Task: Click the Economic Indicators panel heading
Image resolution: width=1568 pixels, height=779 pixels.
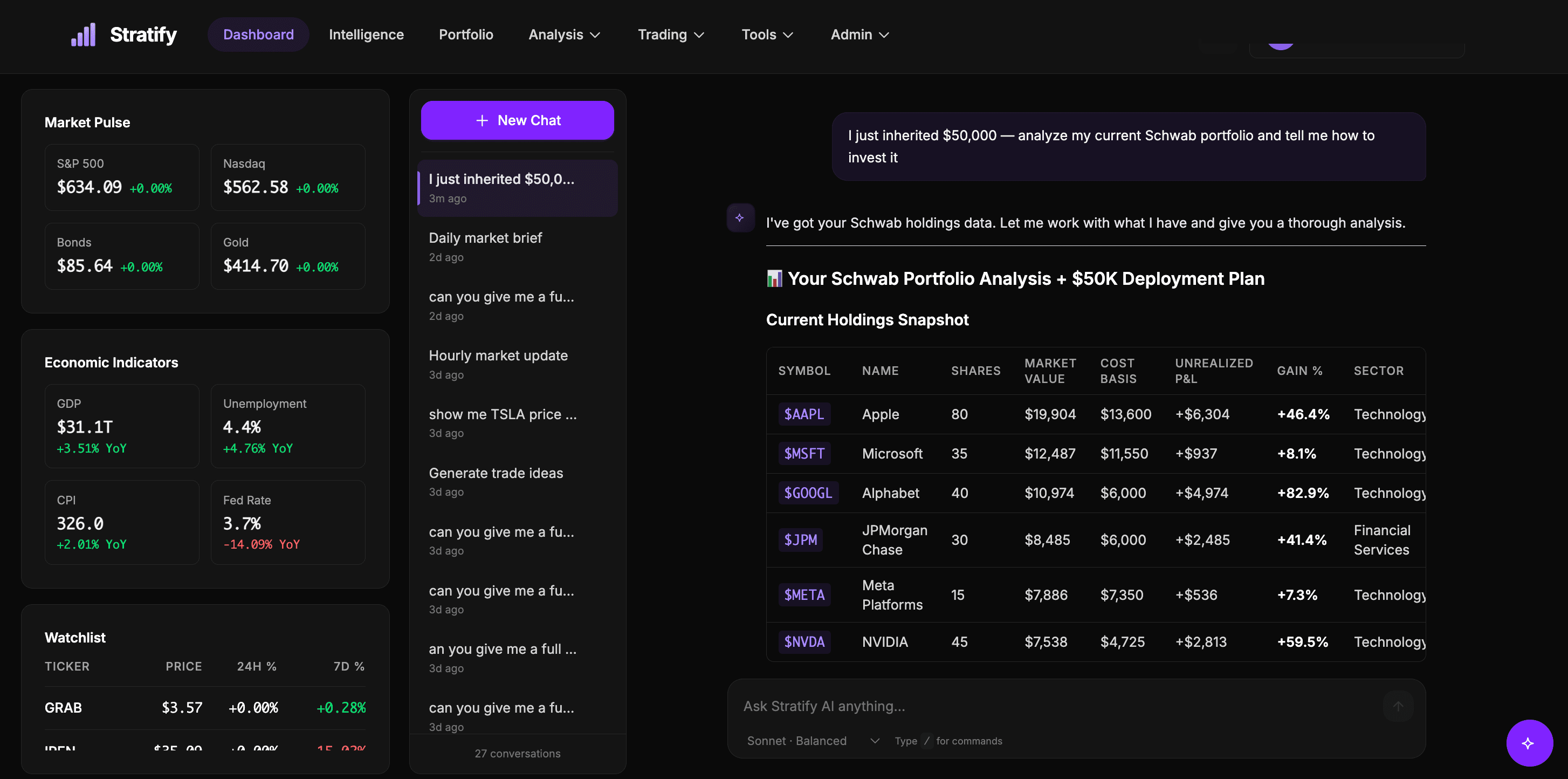Action: pyautogui.click(x=112, y=363)
